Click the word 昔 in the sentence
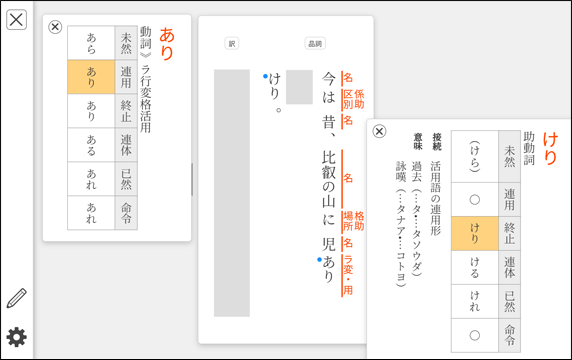This screenshot has height=360, width=572. pyautogui.click(x=329, y=121)
